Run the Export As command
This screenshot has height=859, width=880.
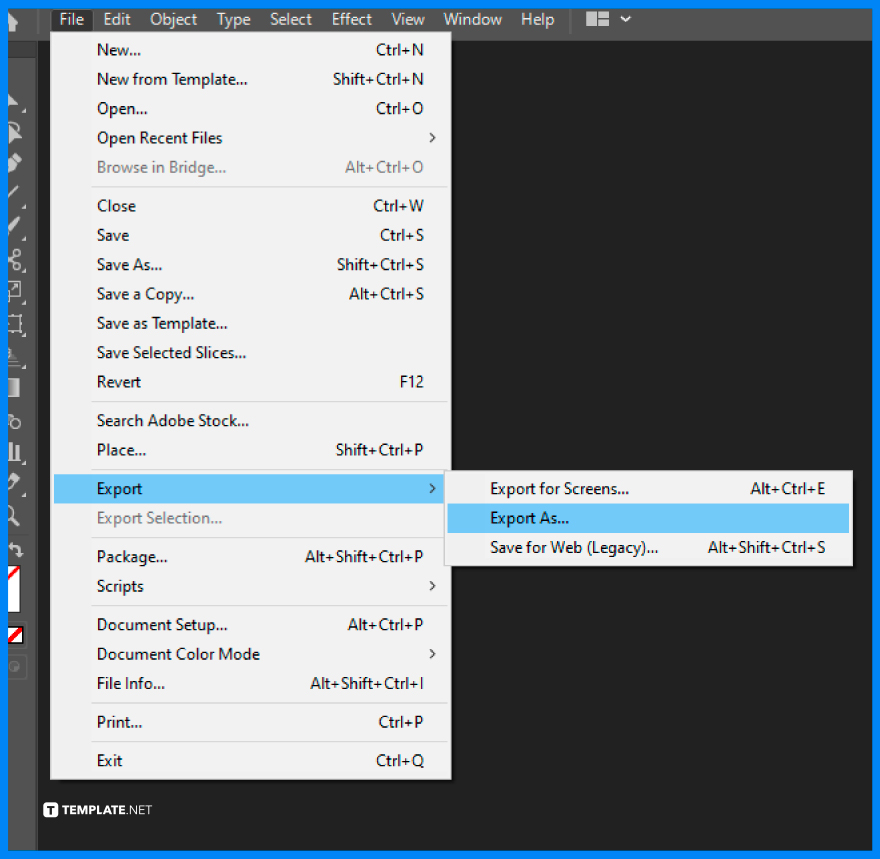531,518
